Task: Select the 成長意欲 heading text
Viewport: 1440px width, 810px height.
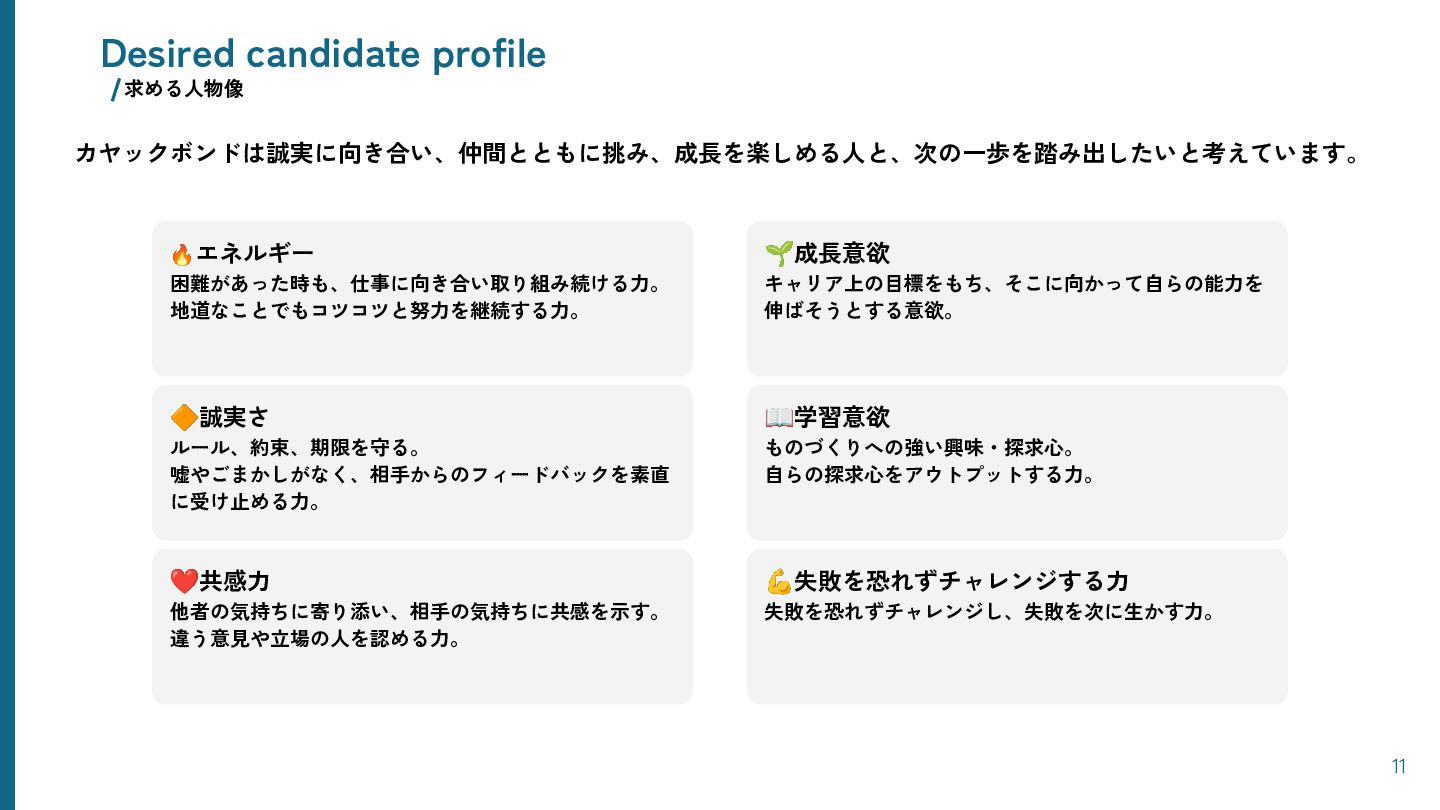Action: 841,253
